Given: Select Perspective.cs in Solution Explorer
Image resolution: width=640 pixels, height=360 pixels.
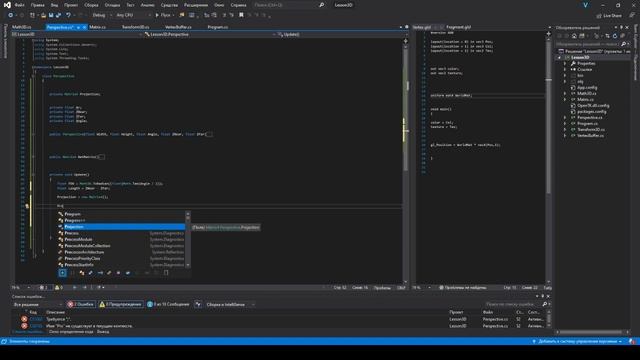Looking at the screenshot, I should point(589,118).
